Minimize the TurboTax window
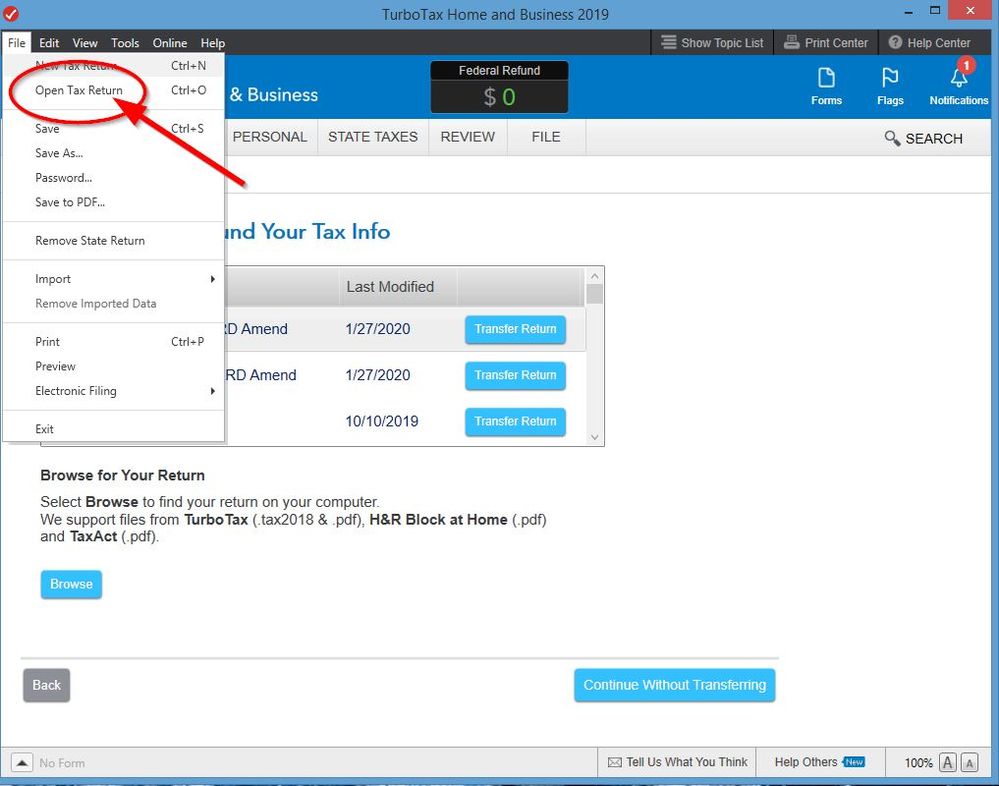Image resolution: width=999 pixels, height=786 pixels. (909, 12)
